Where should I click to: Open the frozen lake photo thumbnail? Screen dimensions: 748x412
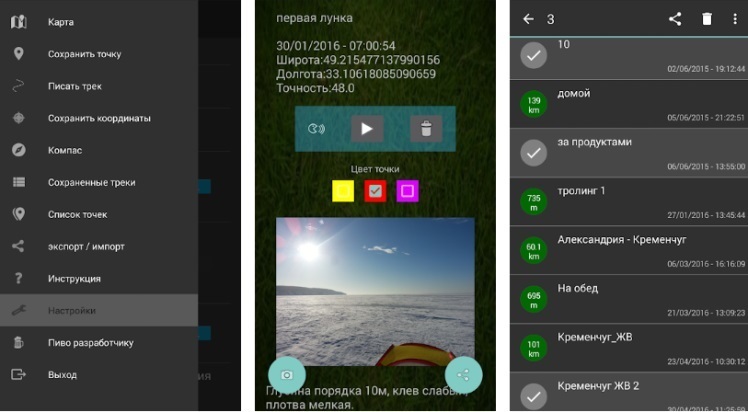click(x=375, y=292)
